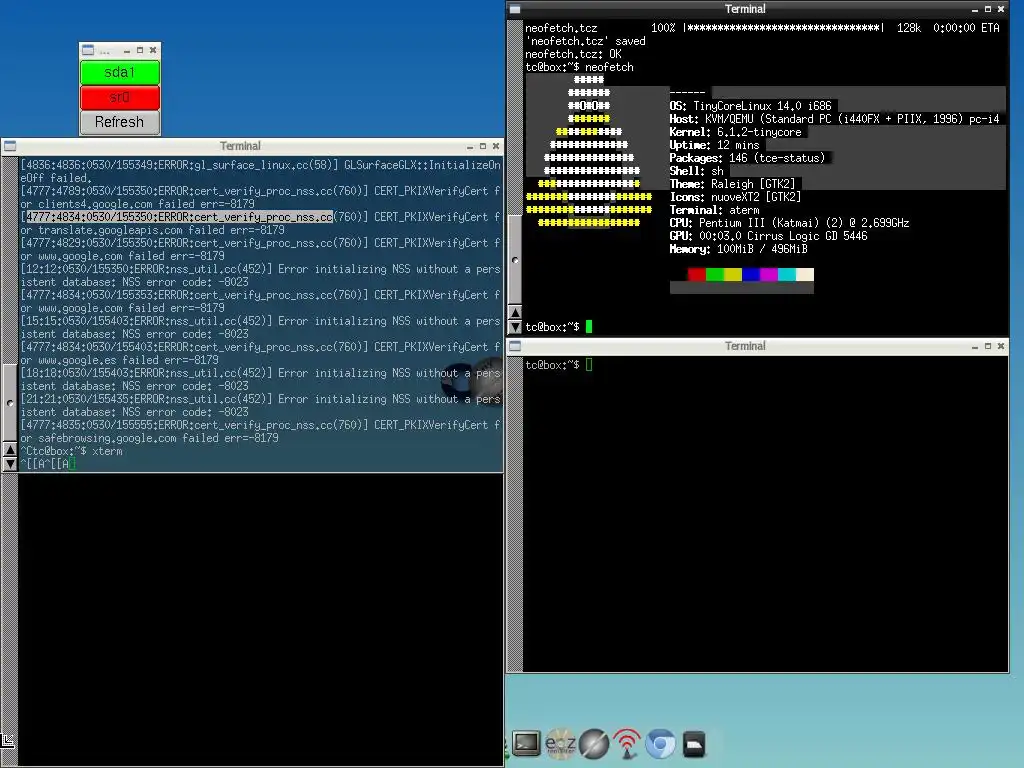This screenshot has height=768, width=1024.
Task: Click the Refresh button in mount tool
Action: coord(120,122)
